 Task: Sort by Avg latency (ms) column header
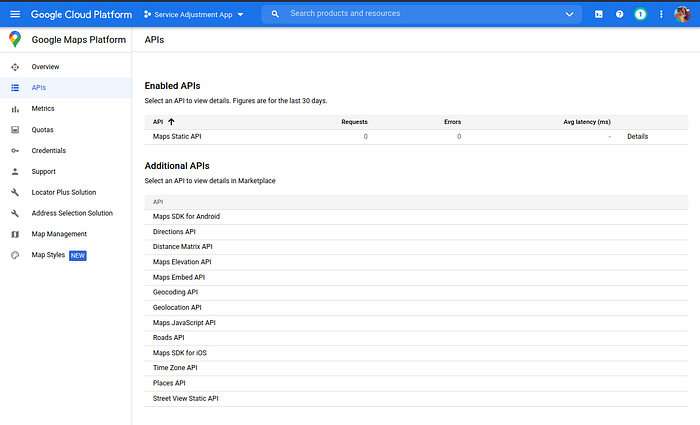coord(587,122)
